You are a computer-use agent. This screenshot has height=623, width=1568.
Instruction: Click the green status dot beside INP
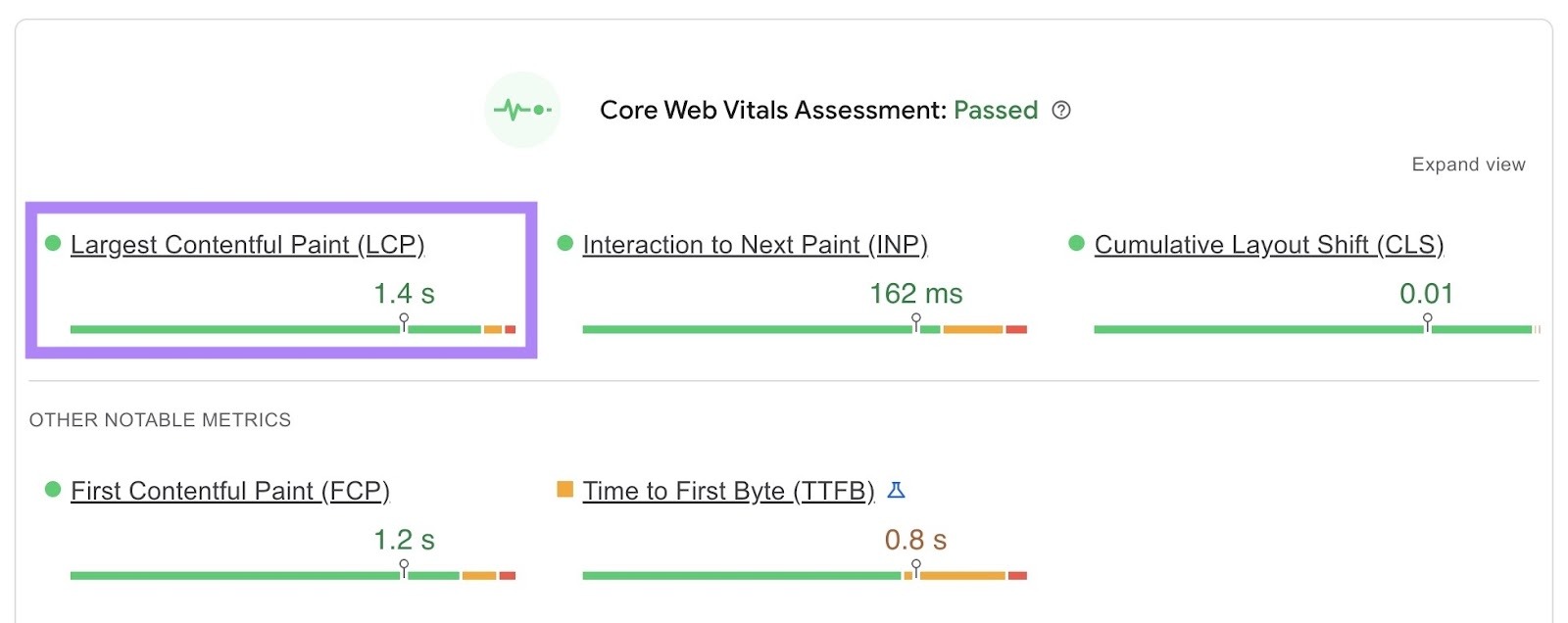(564, 243)
